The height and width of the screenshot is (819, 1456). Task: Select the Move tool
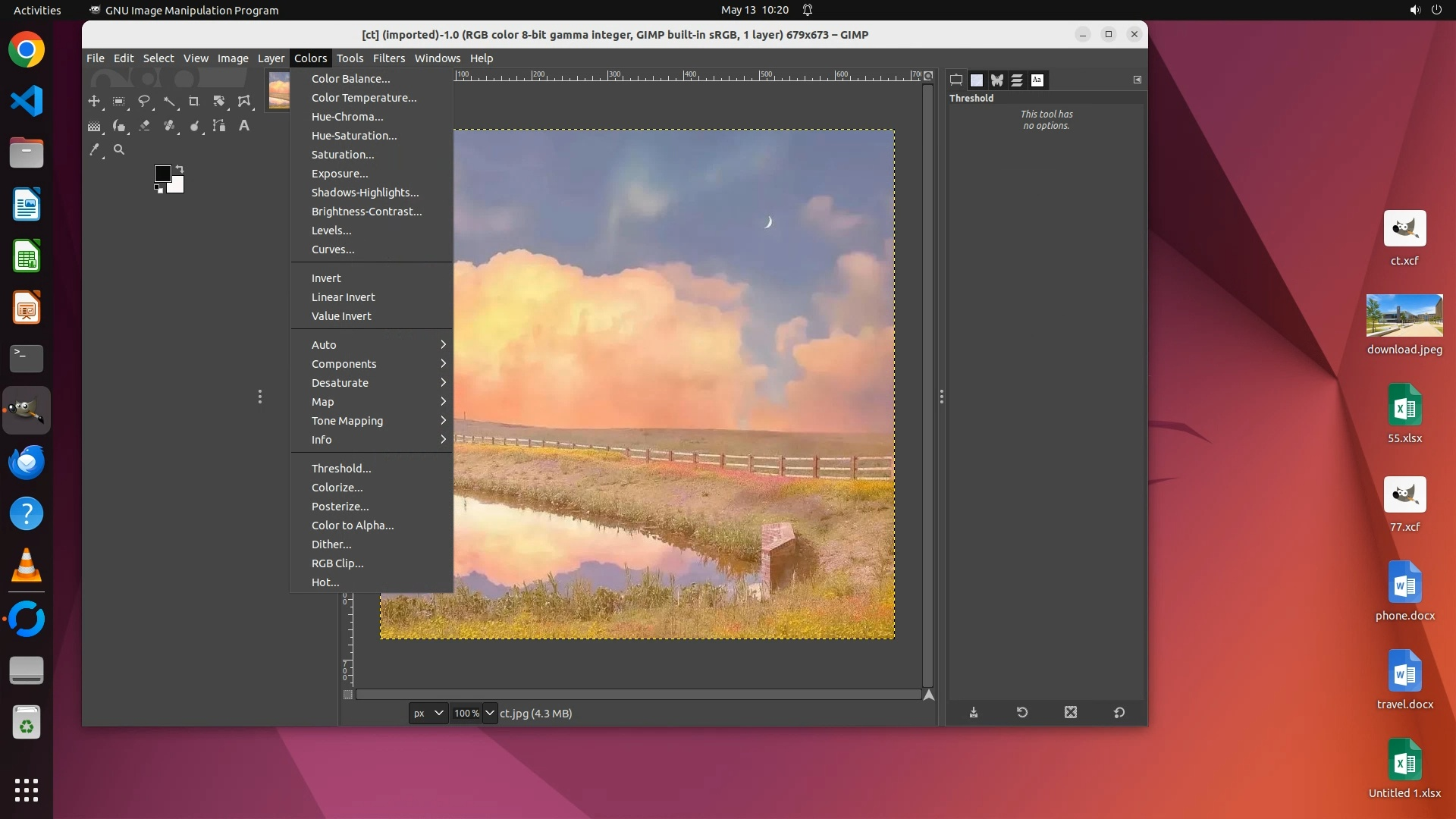(x=94, y=101)
